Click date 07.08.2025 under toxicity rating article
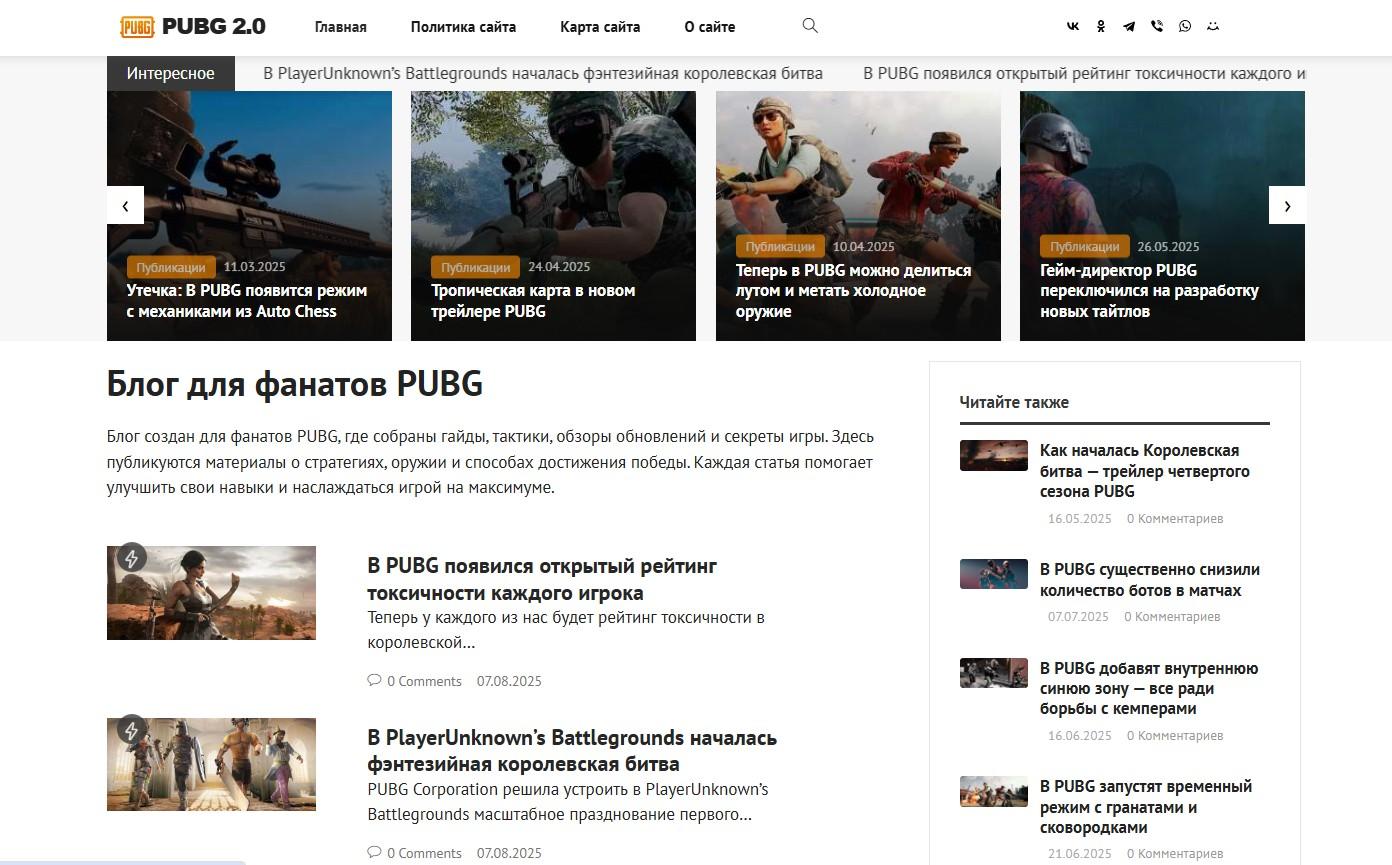Screen dimensions: 1392x865 click(x=509, y=681)
